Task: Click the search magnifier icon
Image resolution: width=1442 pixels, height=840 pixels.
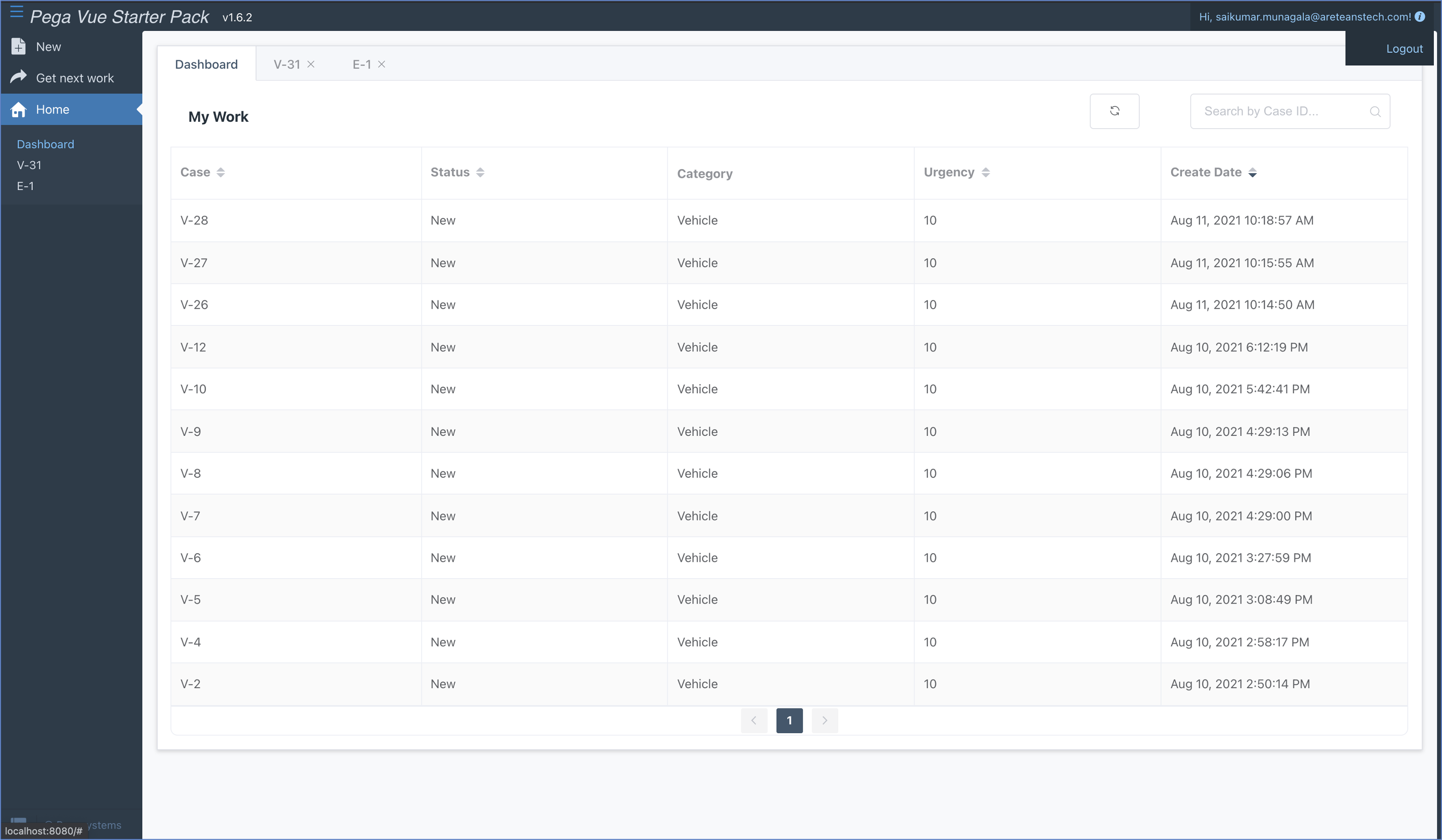Action: (x=1375, y=111)
